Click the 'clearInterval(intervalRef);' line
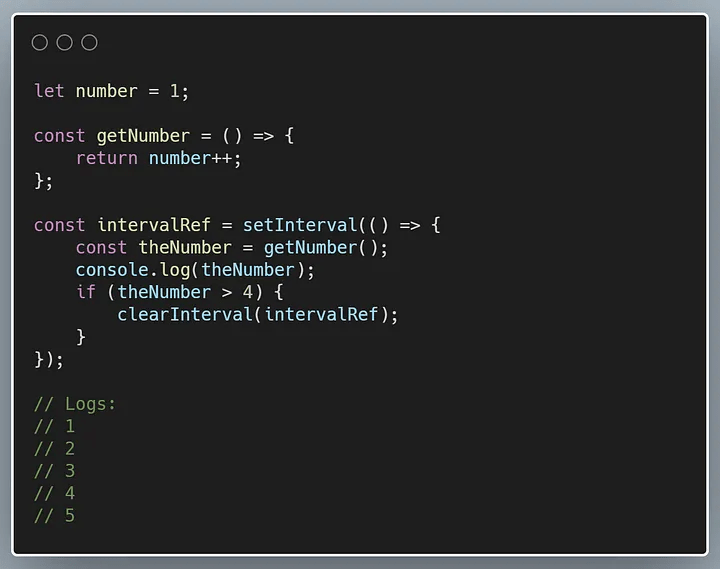Screen dimensions: 720x569 coord(258,315)
